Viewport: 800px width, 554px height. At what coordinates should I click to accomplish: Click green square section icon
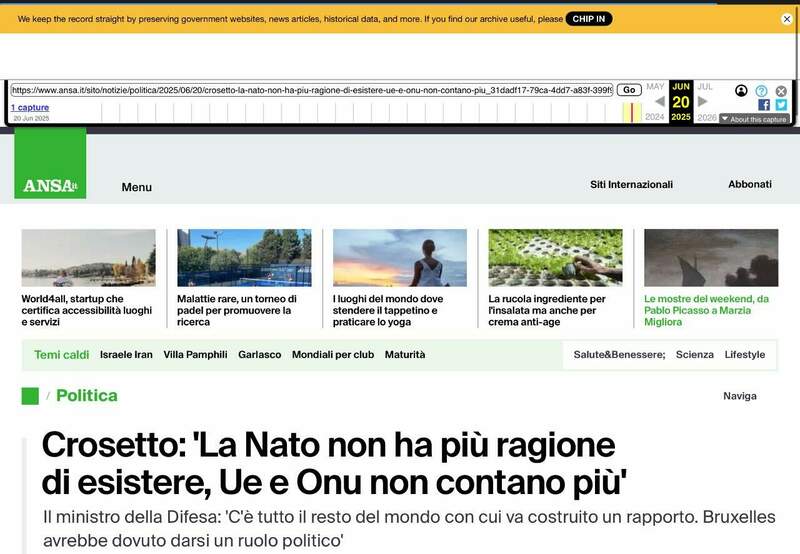pyautogui.click(x=30, y=396)
